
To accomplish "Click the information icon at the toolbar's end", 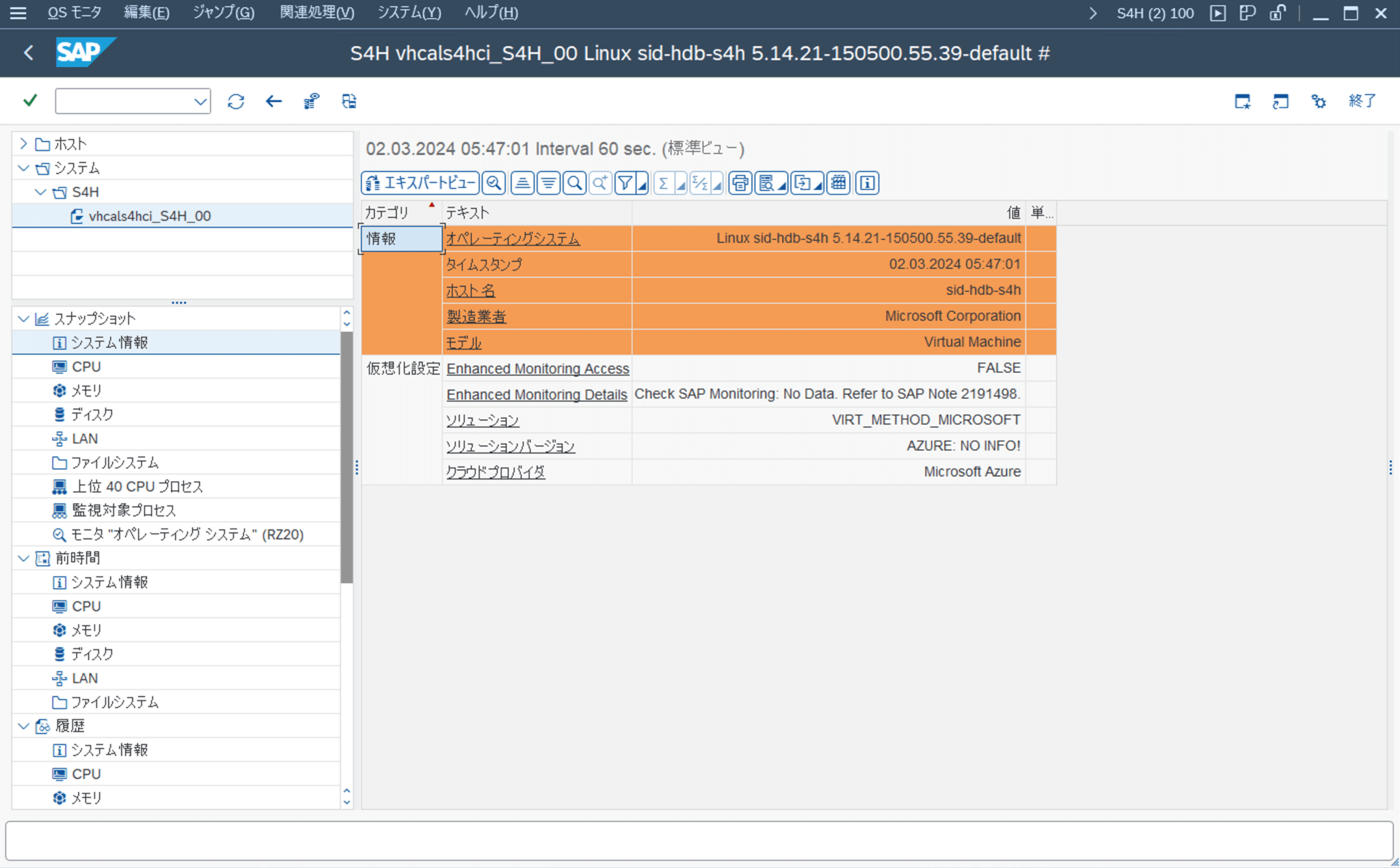I will [867, 183].
